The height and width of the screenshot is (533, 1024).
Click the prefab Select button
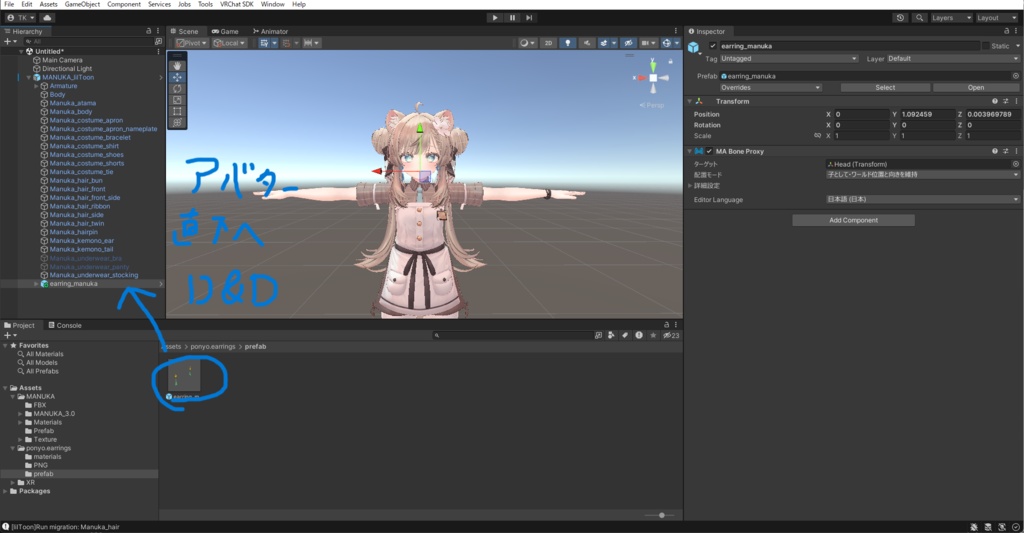pos(885,88)
